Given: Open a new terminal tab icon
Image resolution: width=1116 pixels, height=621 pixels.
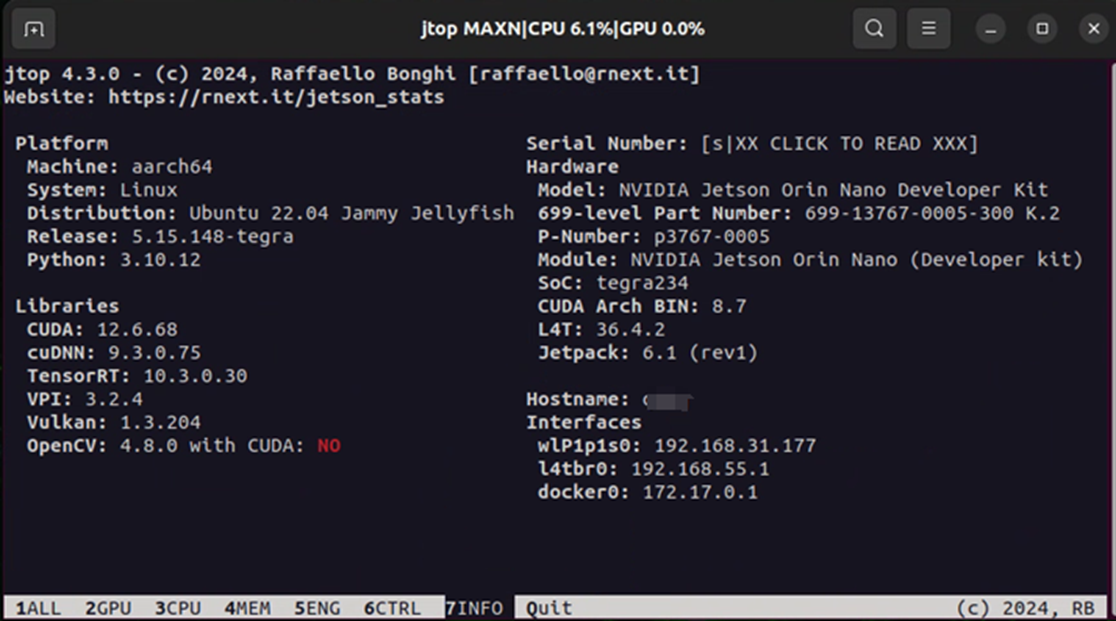Looking at the screenshot, I should (33, 29).
